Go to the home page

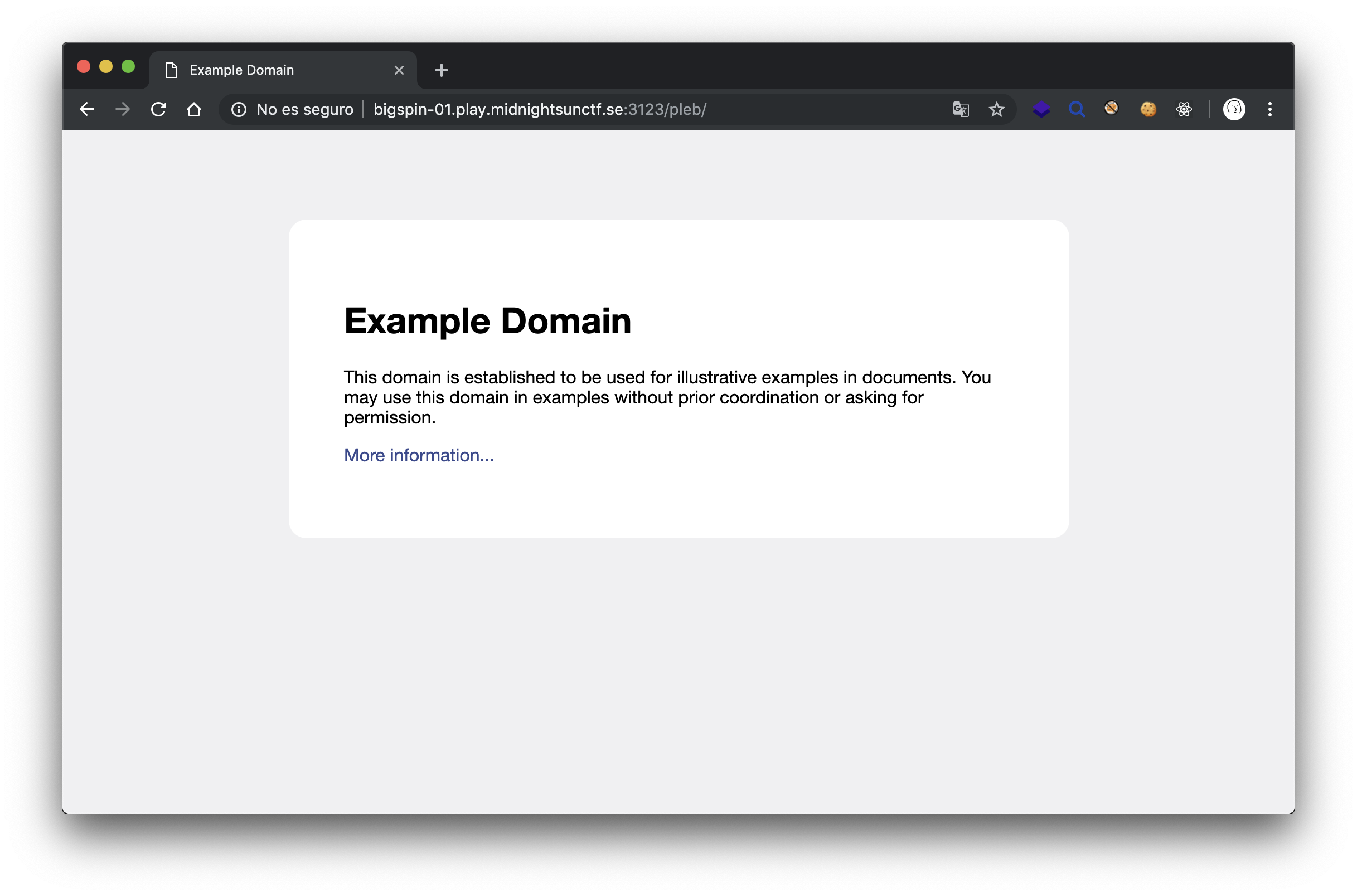[194, 109]
